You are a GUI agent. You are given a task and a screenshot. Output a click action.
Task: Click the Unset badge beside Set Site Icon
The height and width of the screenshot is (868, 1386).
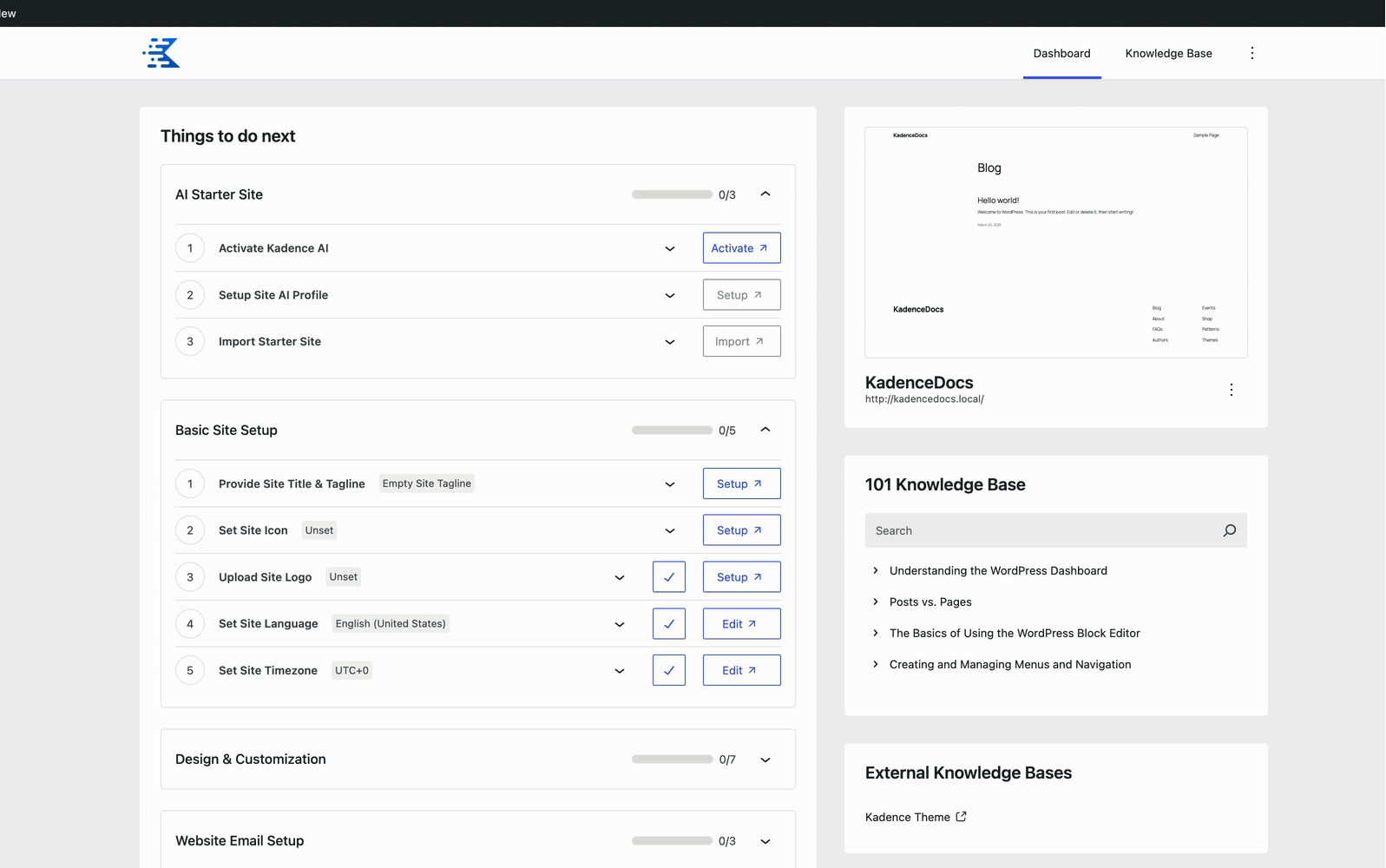click(x=319, y=530)
